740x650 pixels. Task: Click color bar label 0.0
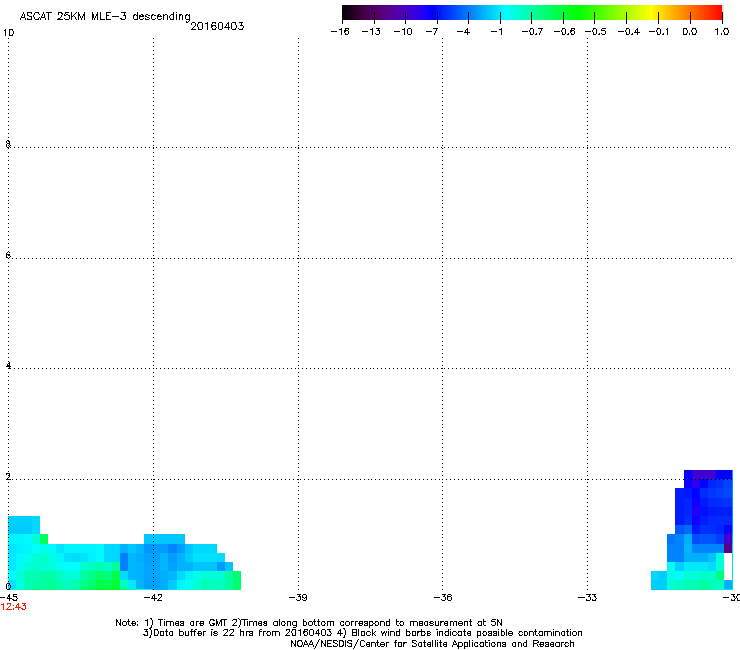pos(690,32)
